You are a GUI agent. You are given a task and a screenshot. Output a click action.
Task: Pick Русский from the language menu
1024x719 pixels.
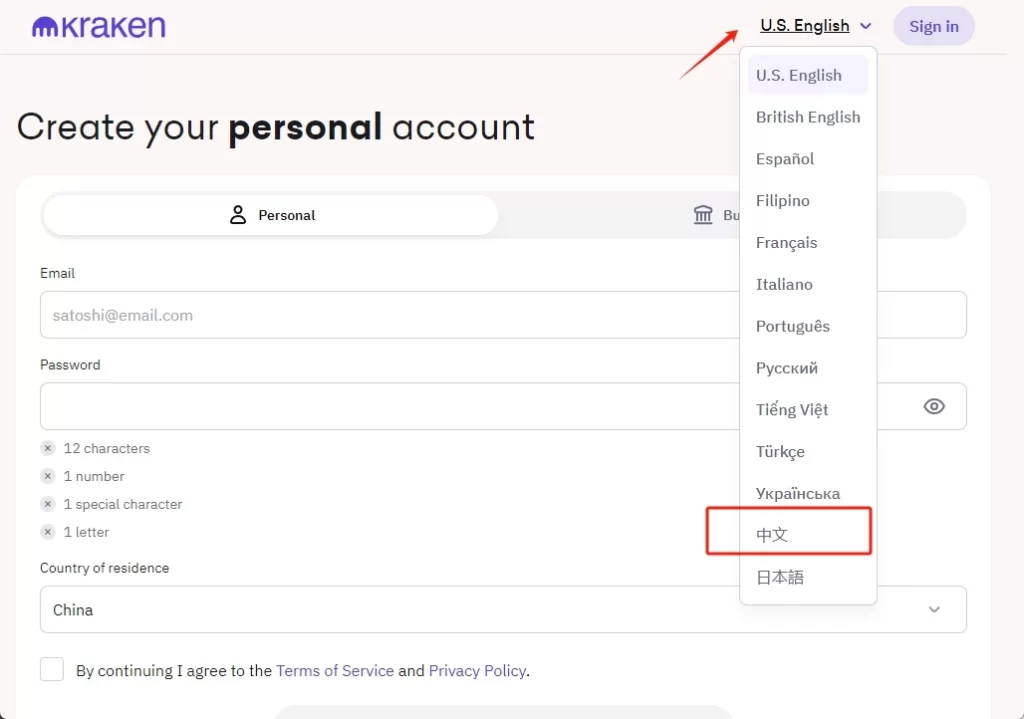(787, 368)
